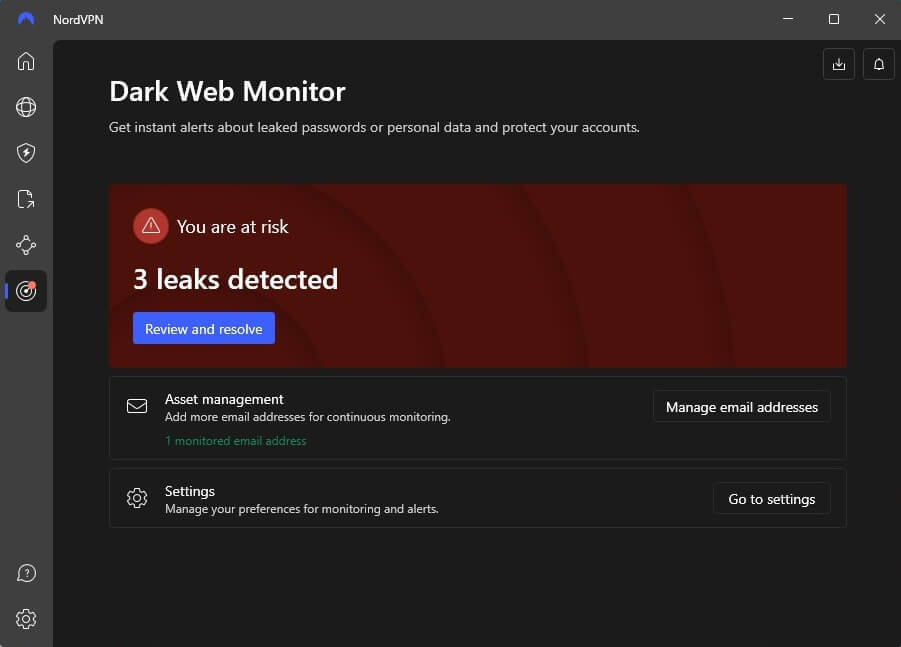
Task: Open the file sharing sidebar icon
Action: (26, 199)
